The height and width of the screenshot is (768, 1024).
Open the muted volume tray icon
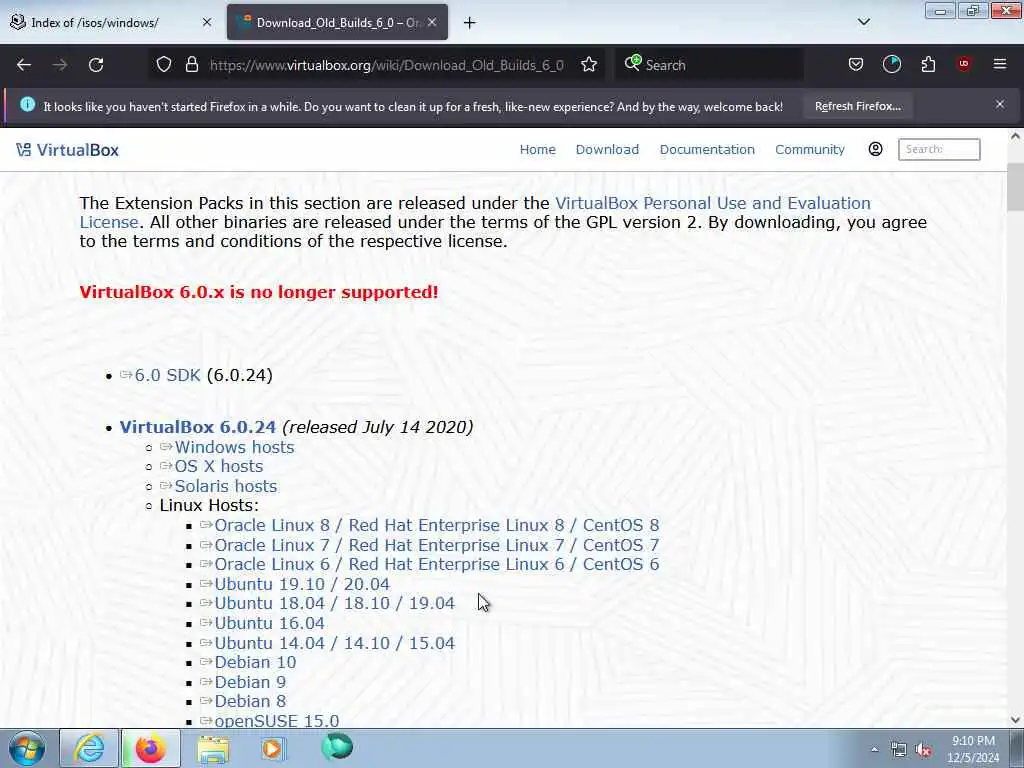(923, 750)
